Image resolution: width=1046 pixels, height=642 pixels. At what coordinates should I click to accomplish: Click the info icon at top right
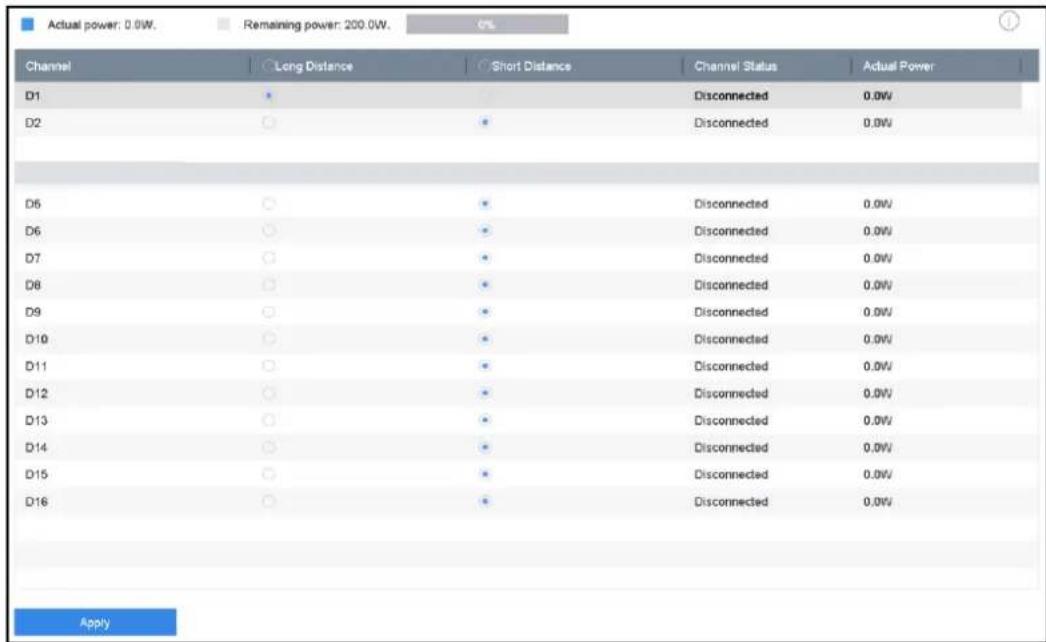click(x=1008, y=22)
